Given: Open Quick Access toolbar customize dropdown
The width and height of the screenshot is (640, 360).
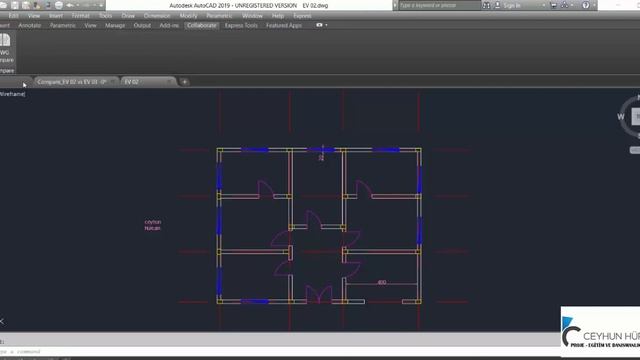Looking at the screenshot, I should [x=101, y=5].
